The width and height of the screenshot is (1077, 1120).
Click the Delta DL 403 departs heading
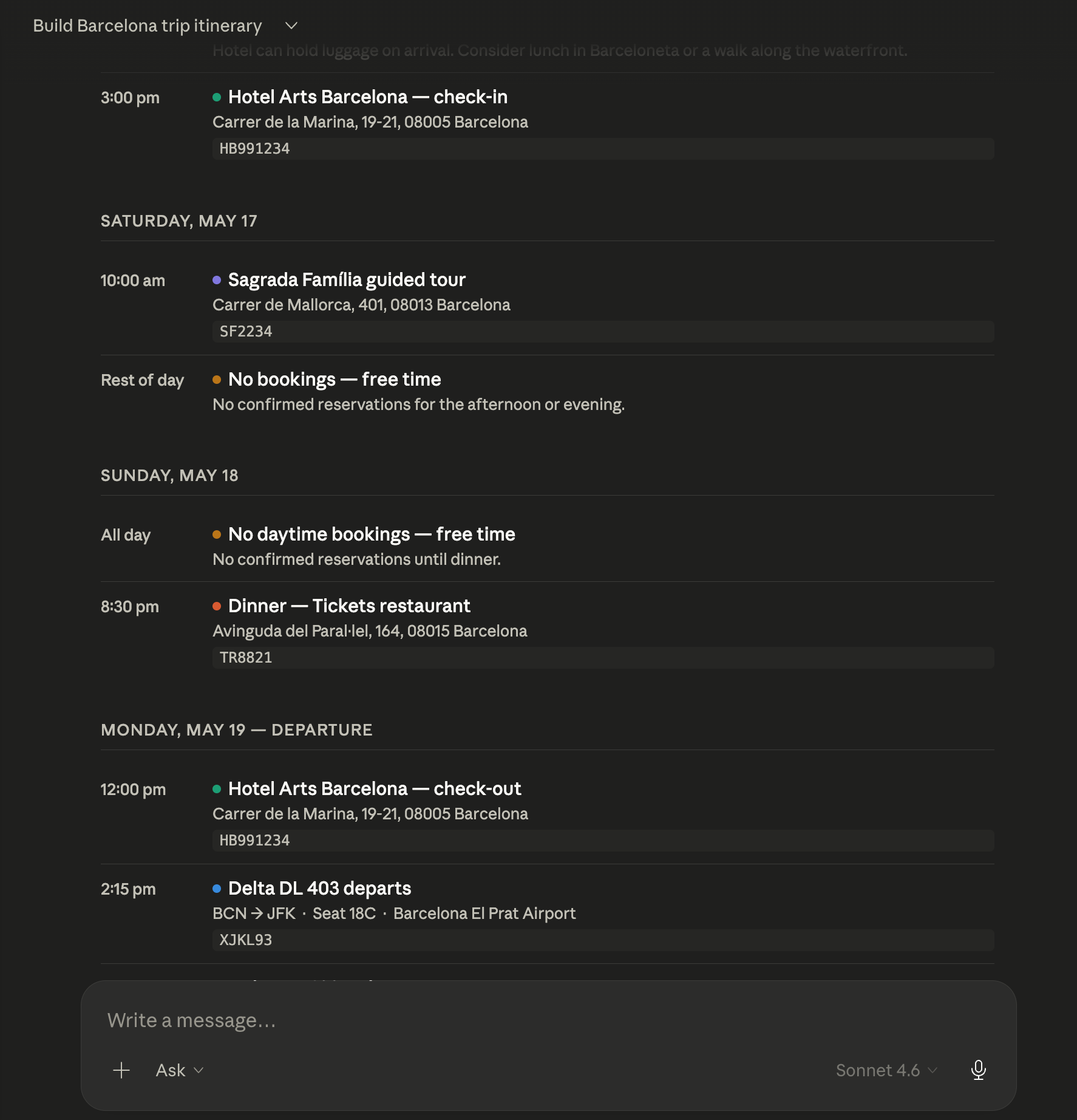pos(319,889)
